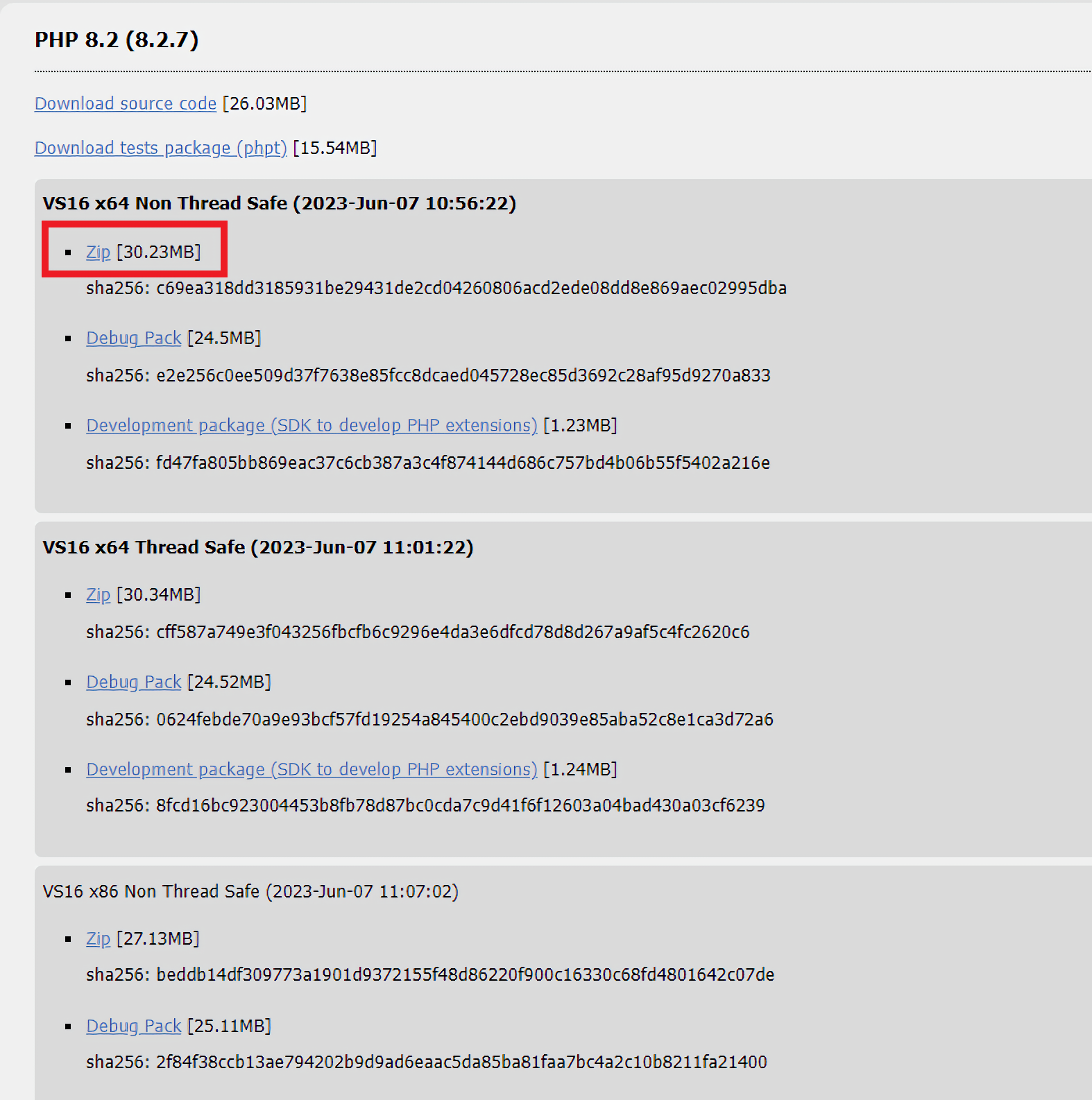The height and width of the screenshot is (1100, 1092).
Task: Click the source code size text [26.03MB]
Action: tap(264, 103)
